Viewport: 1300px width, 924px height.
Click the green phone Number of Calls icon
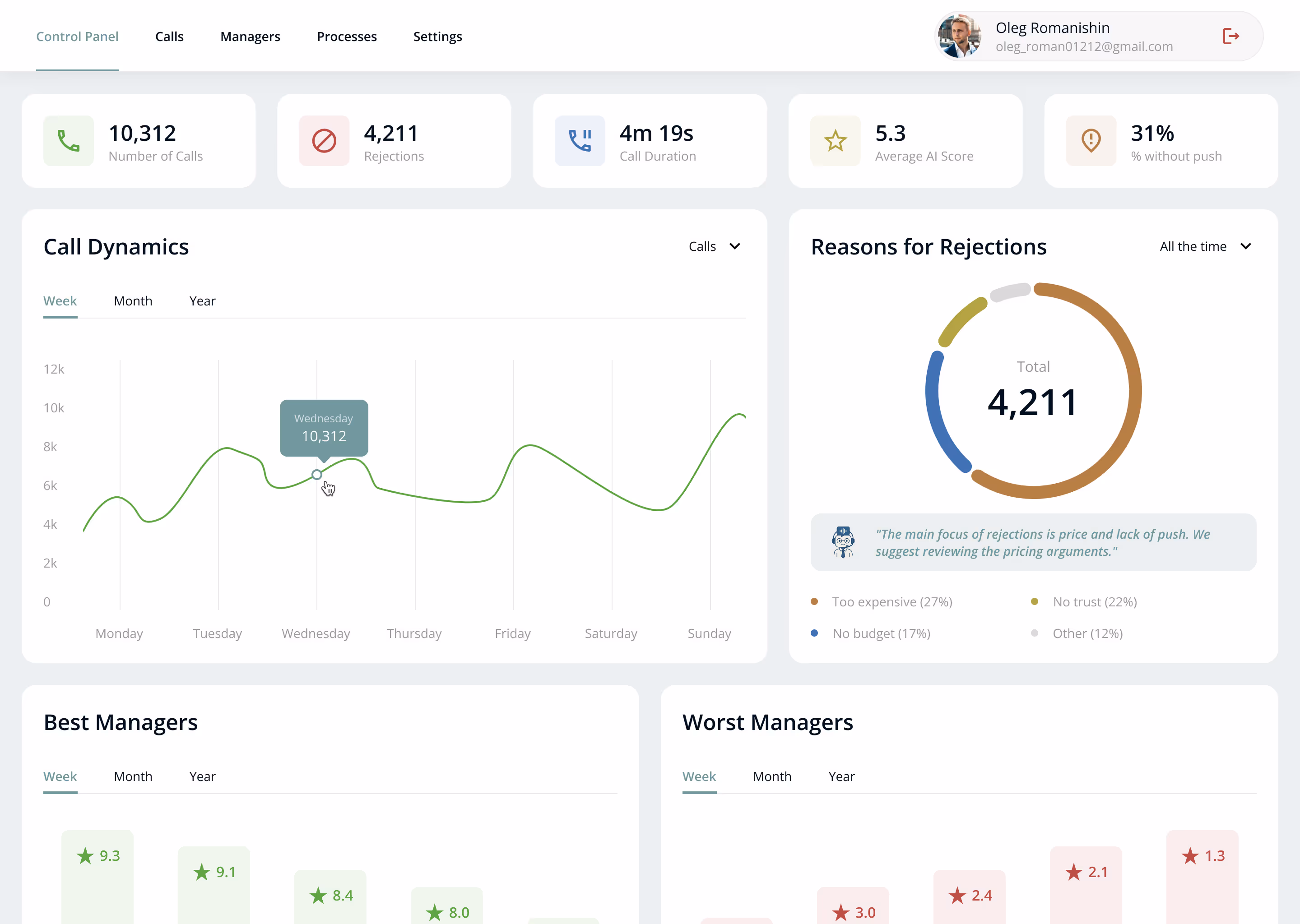tap(68, 140)
